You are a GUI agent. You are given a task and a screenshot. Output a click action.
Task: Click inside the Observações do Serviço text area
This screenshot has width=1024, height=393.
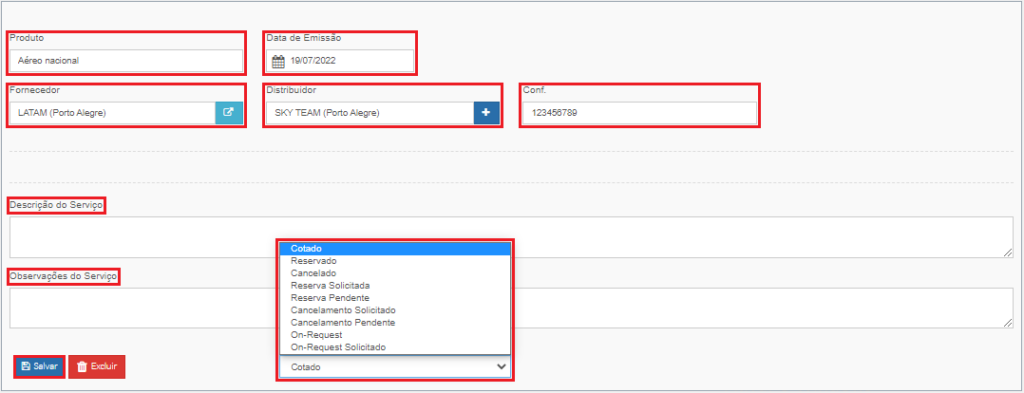pyautogui.click(x=511, y=307)
